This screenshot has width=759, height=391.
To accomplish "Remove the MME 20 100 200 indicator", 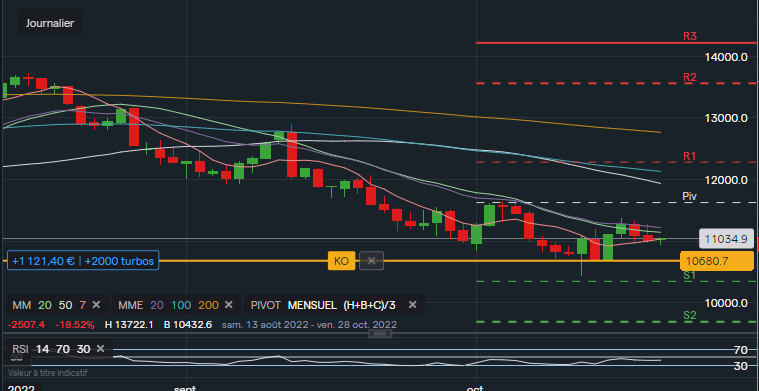I will click(x=229, y=305).
